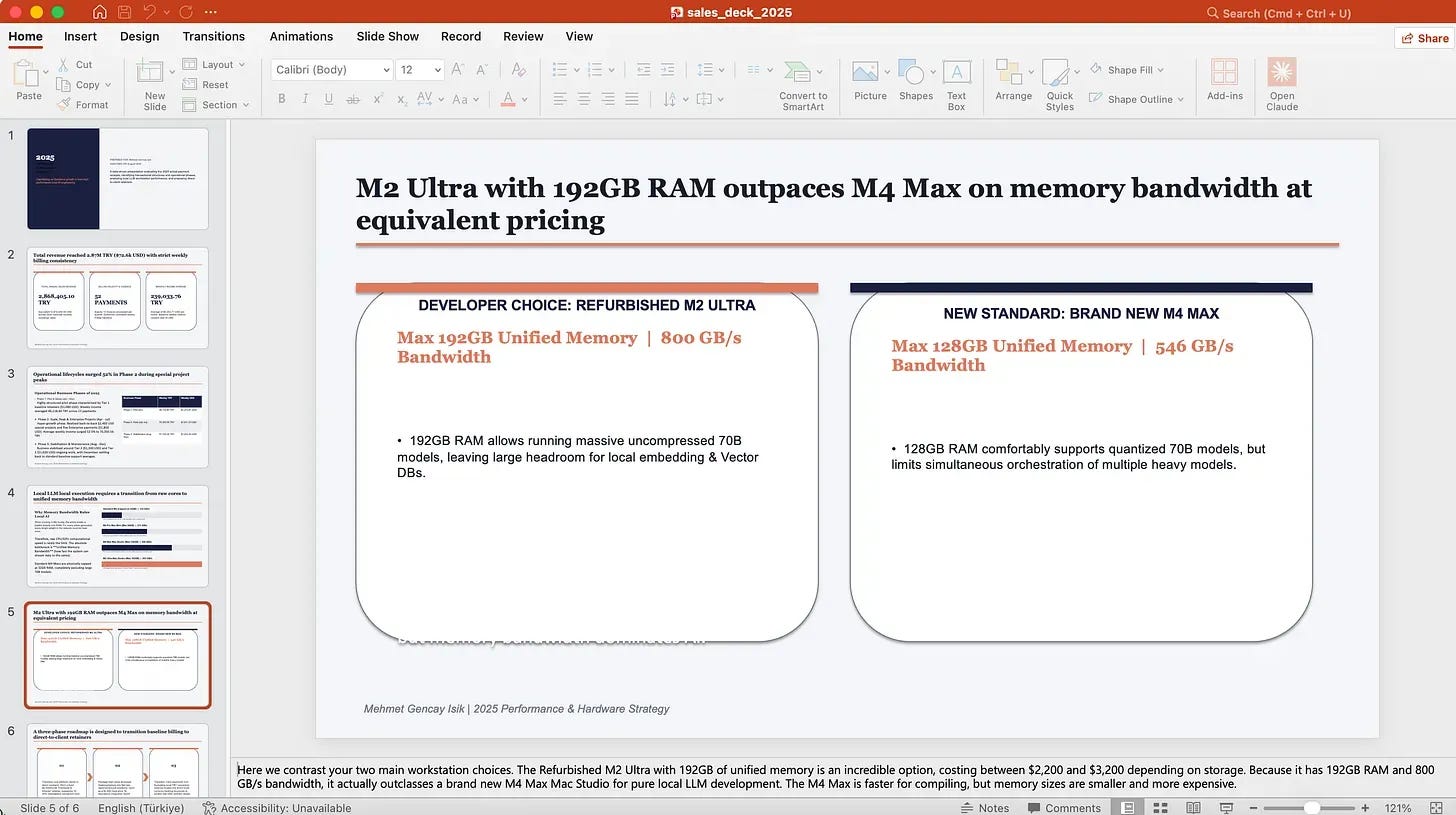Click the Home icon in title bar
This screenshot has width=1456, height=815.
[x=99, y=13]
